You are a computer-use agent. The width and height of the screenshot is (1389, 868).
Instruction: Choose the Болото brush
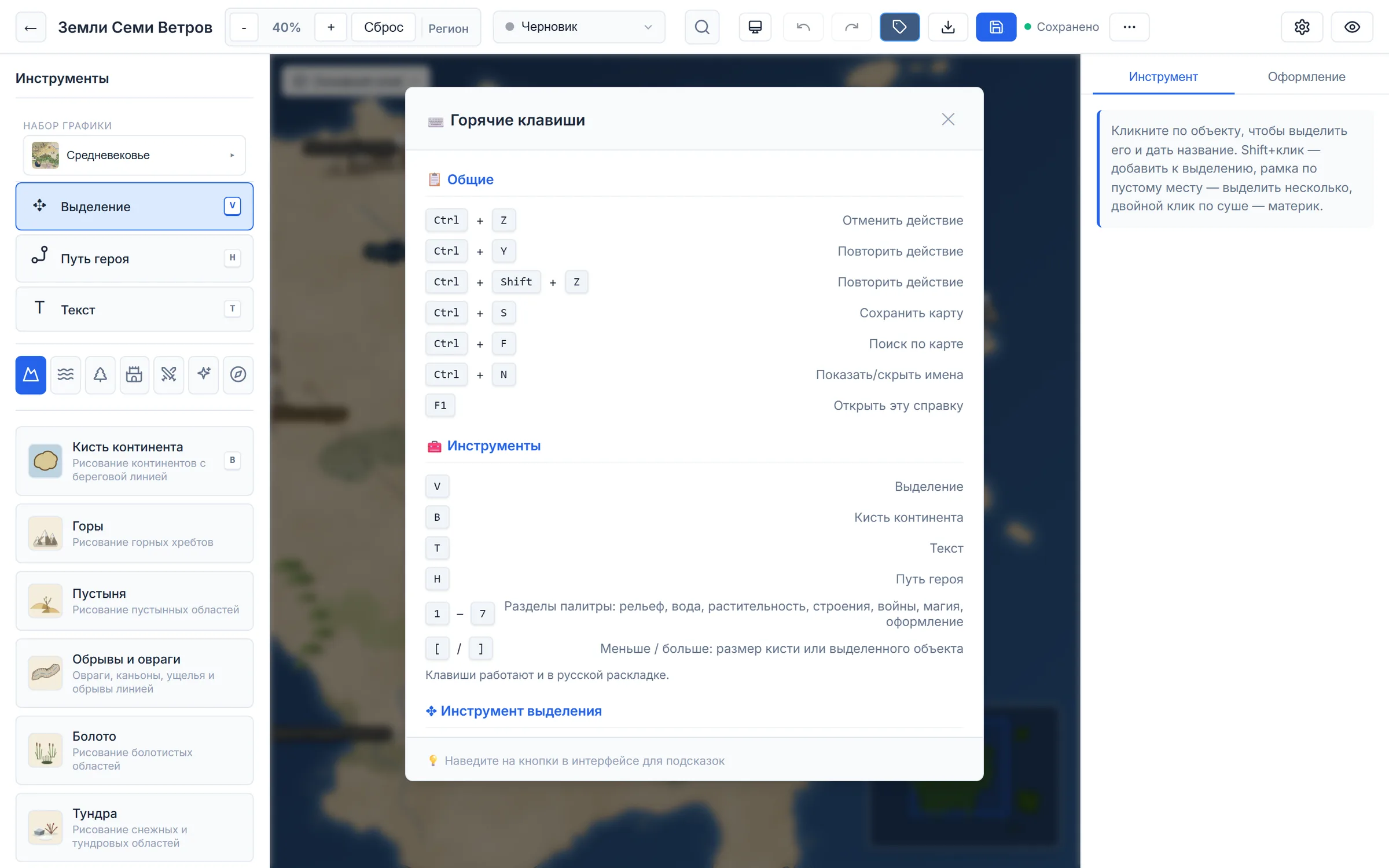[x=134, y=751]
